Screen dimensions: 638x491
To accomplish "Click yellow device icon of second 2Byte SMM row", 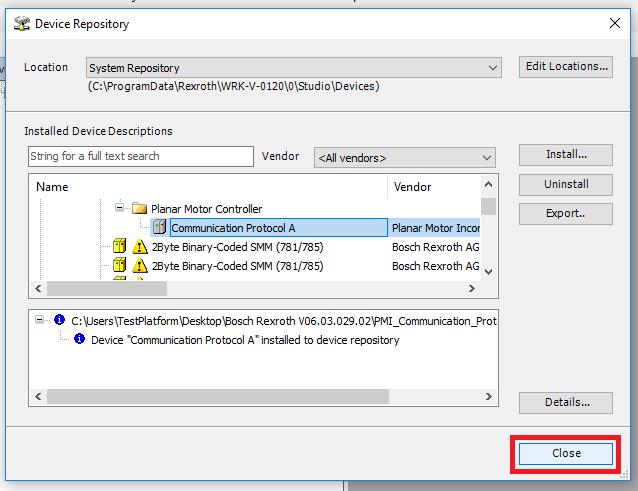I will (120, 266).
